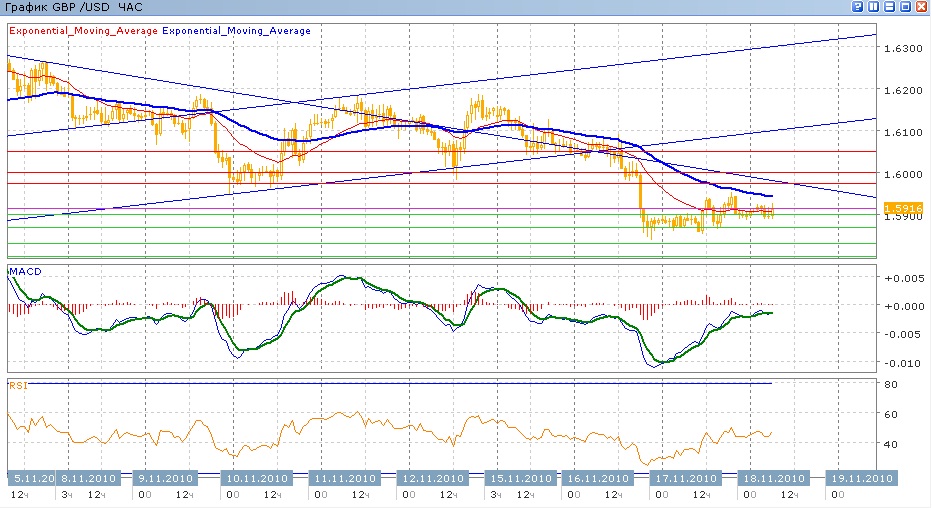Click the 1.6000 price axis label
Image resolution: width=932 pixels, height=508 pixels.
[x=903, y=174]
